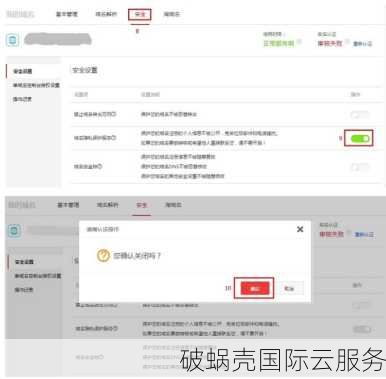Image resolution: width=386 pixels, height=379 pixels.
Task: Confirm with the red button in dialog
Action: point(255,288)
